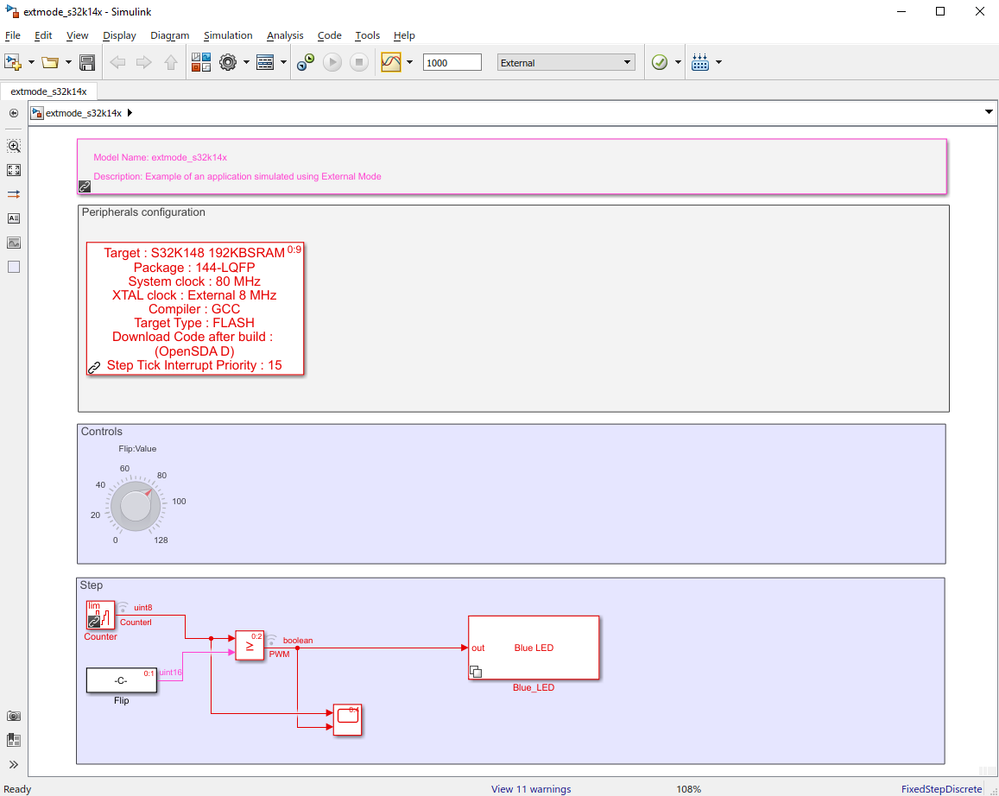The width and height of the screenshot is (999, 796).
Task: Click the Build Model icon
Action: click(700, 62)
